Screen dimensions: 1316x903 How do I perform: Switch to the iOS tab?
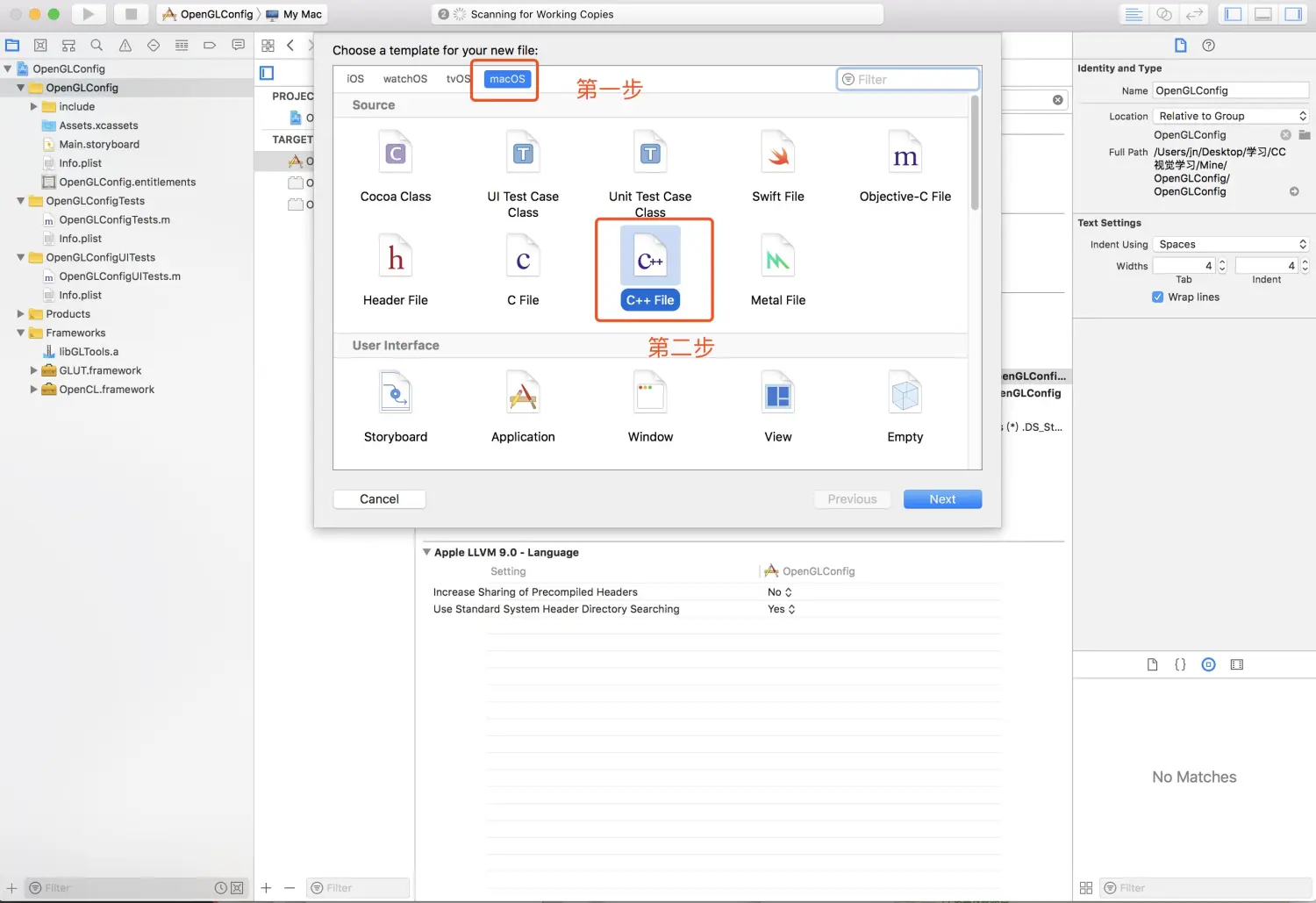pyautogui.click(x=355, y=79)
